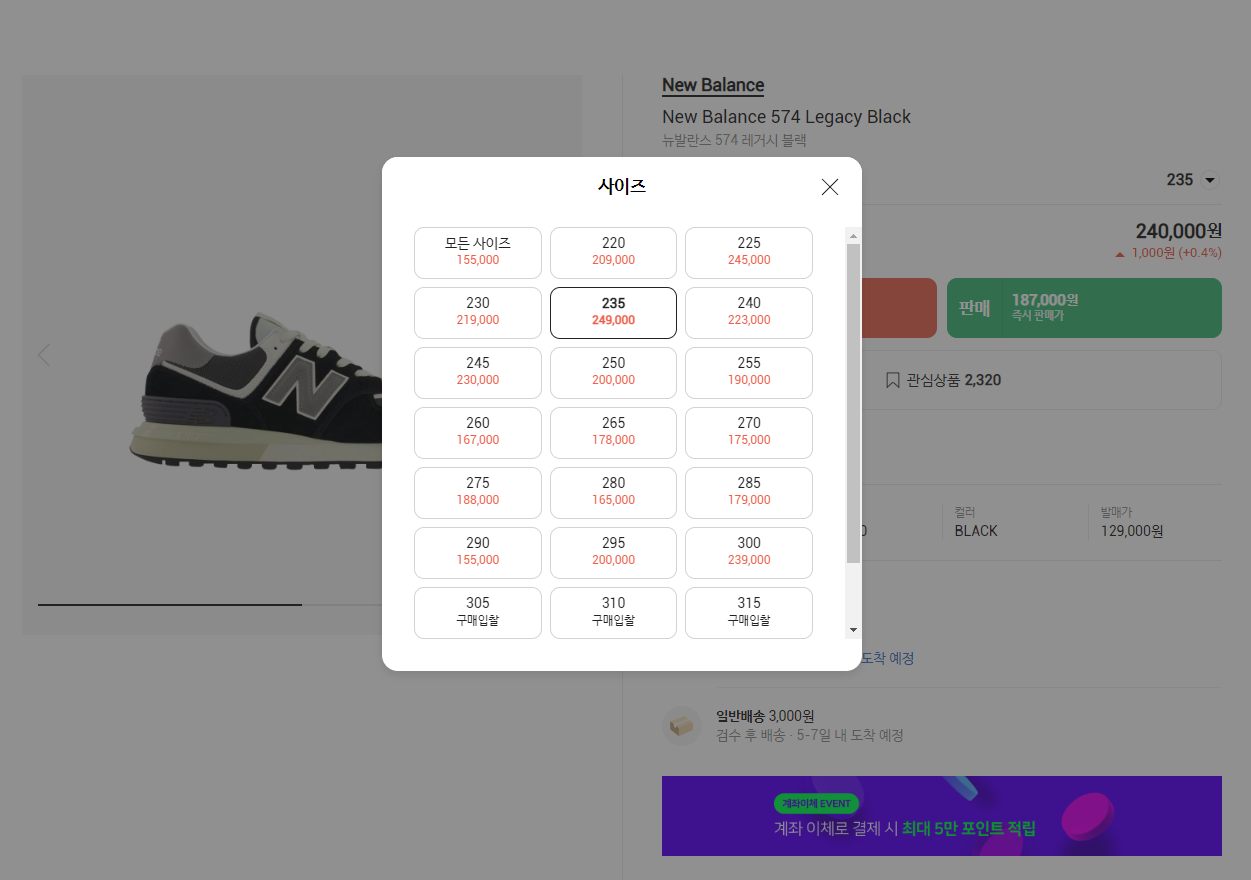1251x880 pixels.
Task: Choose size 230 priced 219,000
Action: [x=478, y=313]
